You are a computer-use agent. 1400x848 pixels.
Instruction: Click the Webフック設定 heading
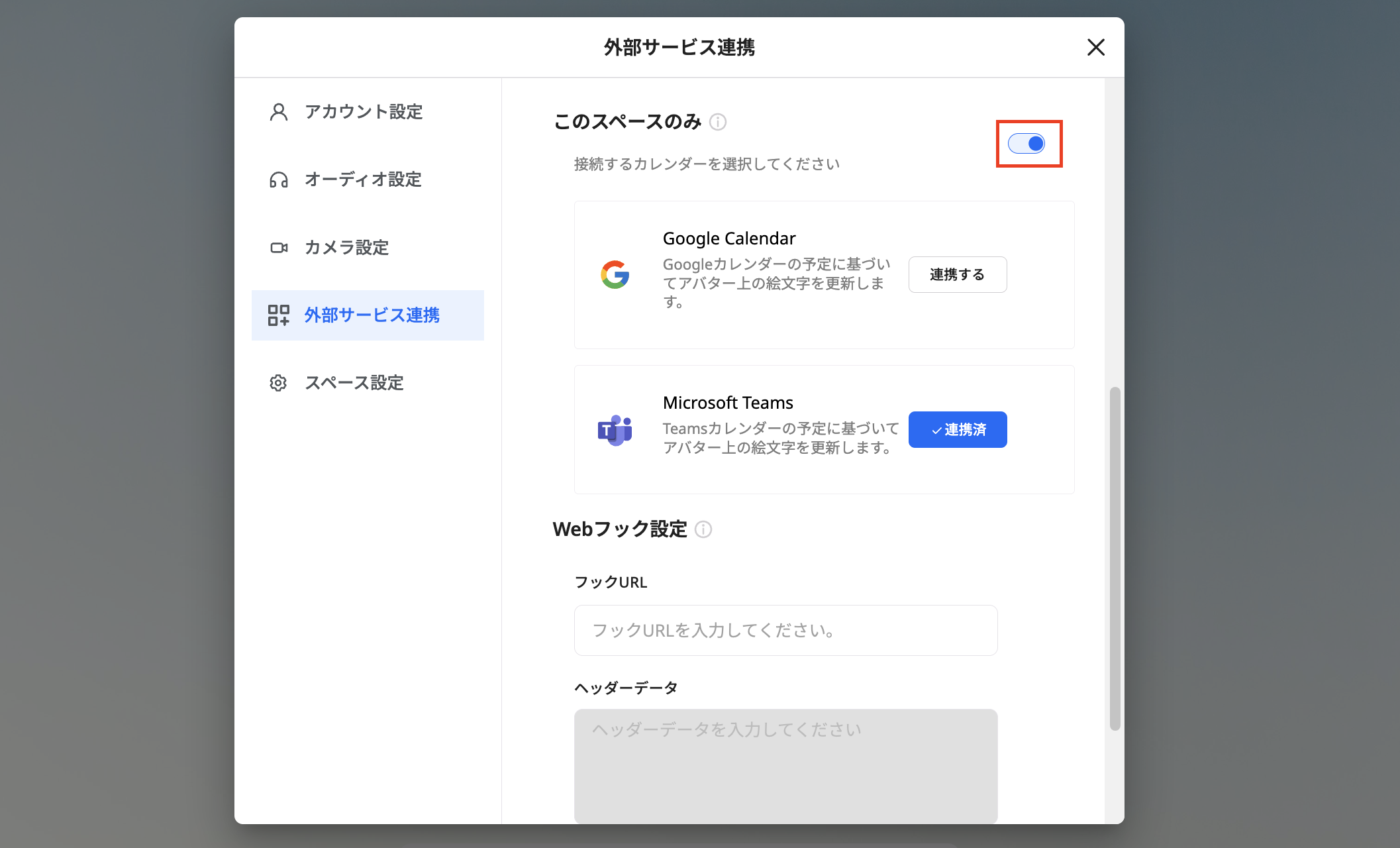tap(620, 529)
